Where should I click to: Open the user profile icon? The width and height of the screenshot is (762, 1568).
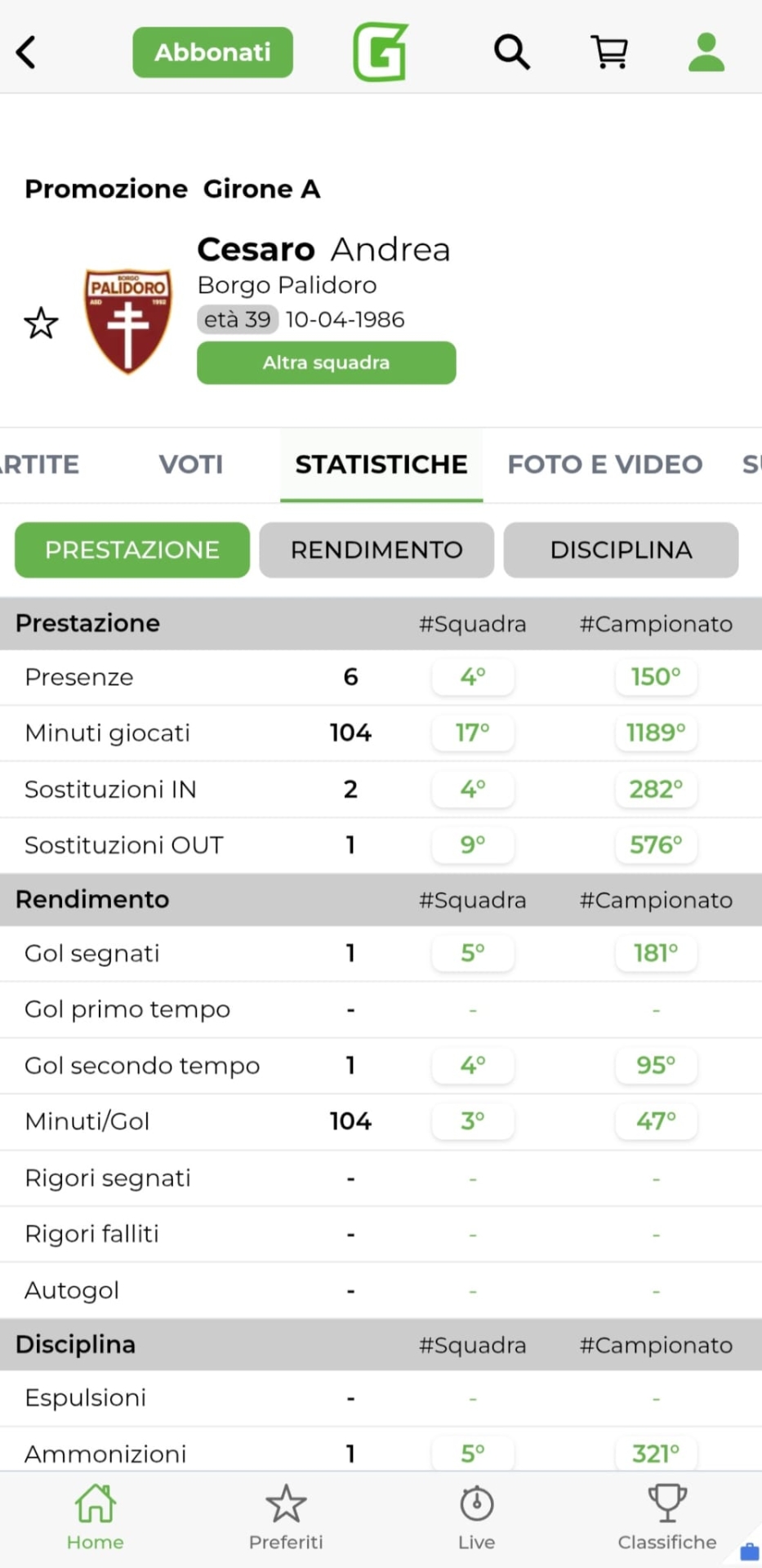[706, 52]
